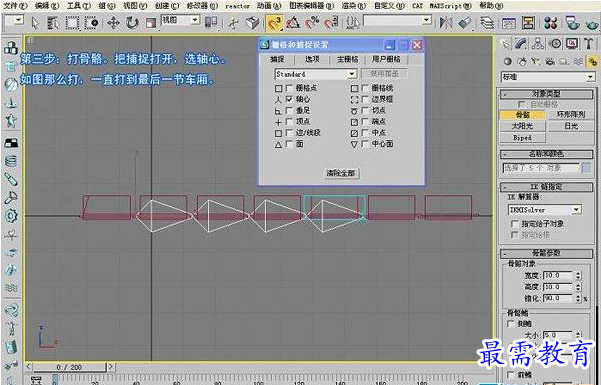Toggle the Spinner Snap icon

[330, 23]
